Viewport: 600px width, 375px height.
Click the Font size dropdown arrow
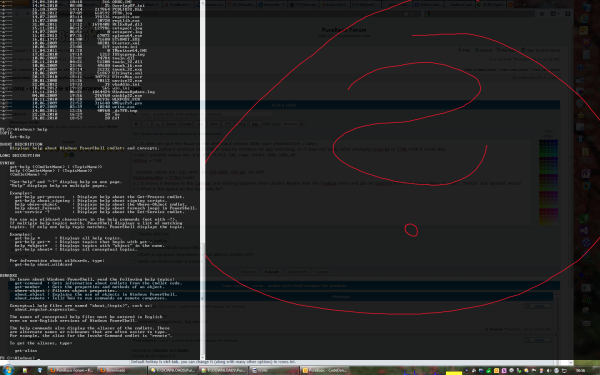pyautogui.click(x=302, y=124)
